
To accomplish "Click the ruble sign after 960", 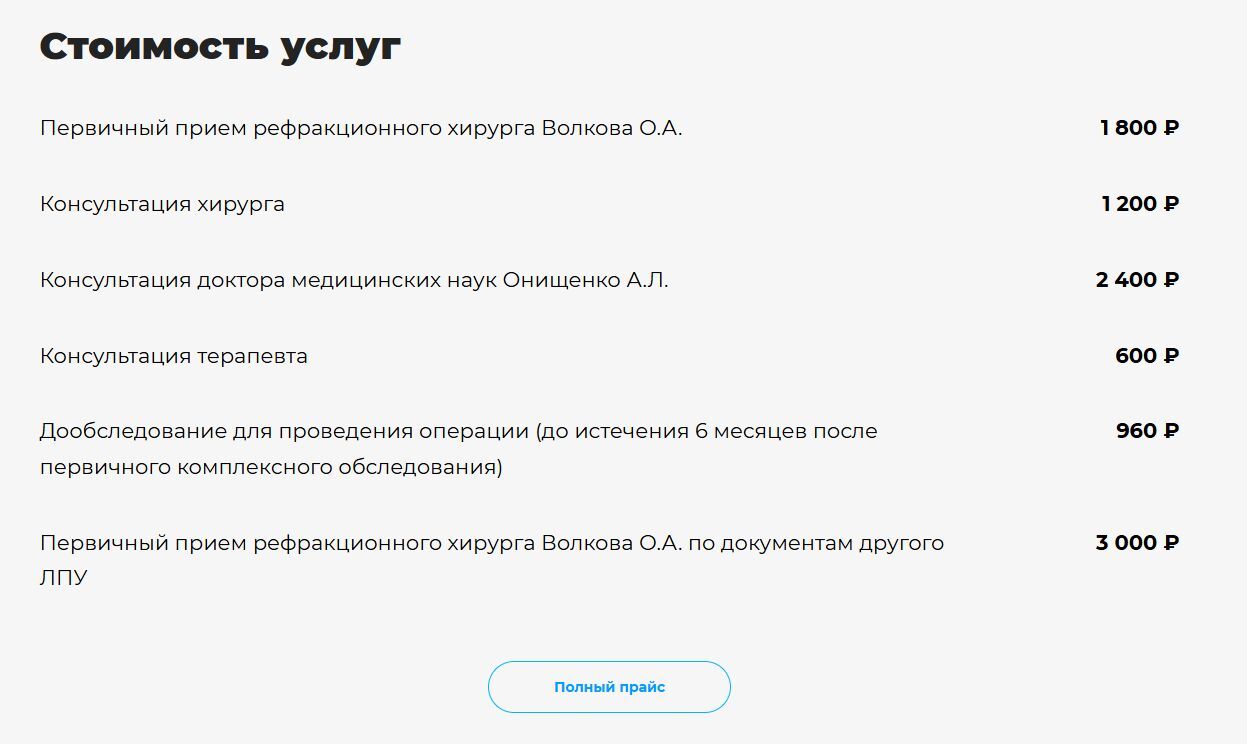I will click(x=1171, y=431).
